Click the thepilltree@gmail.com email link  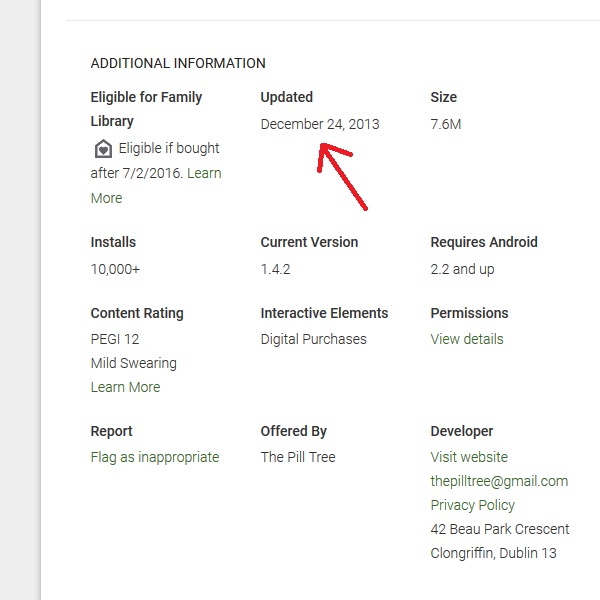(499, 481)
